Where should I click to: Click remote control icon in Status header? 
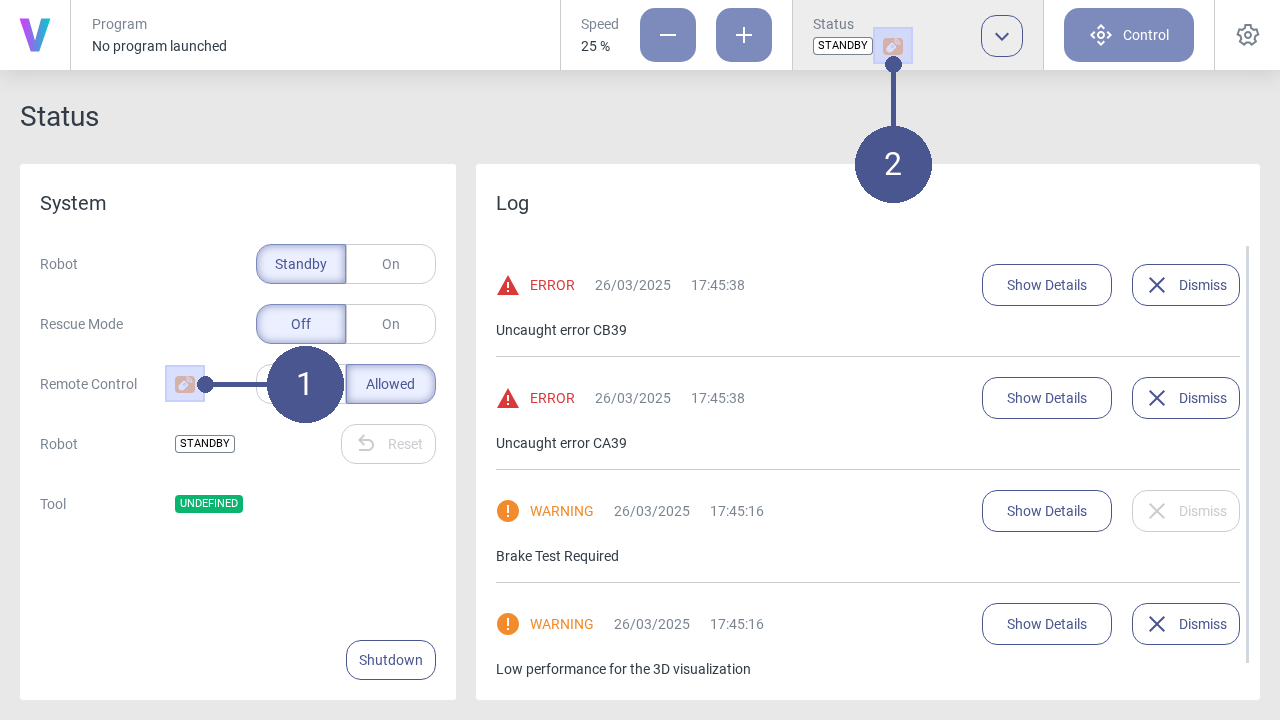[x=892, y=46]
